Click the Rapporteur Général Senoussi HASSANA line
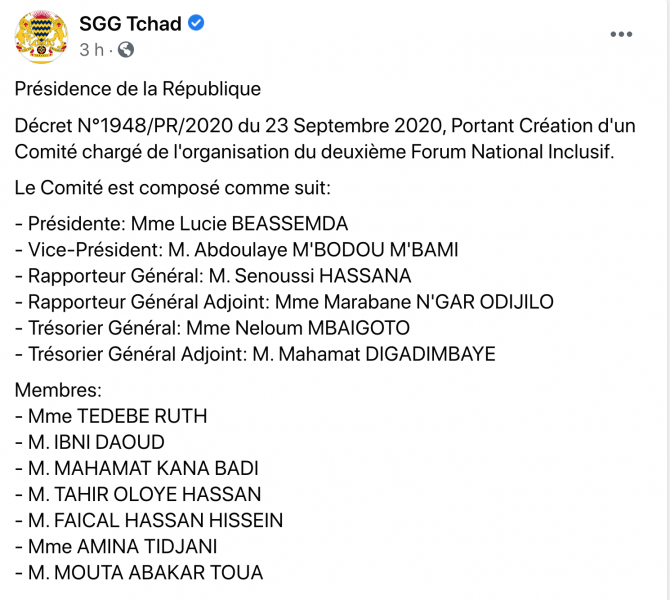The width and height of the screenshot is (670, 600). pos(213,275)
